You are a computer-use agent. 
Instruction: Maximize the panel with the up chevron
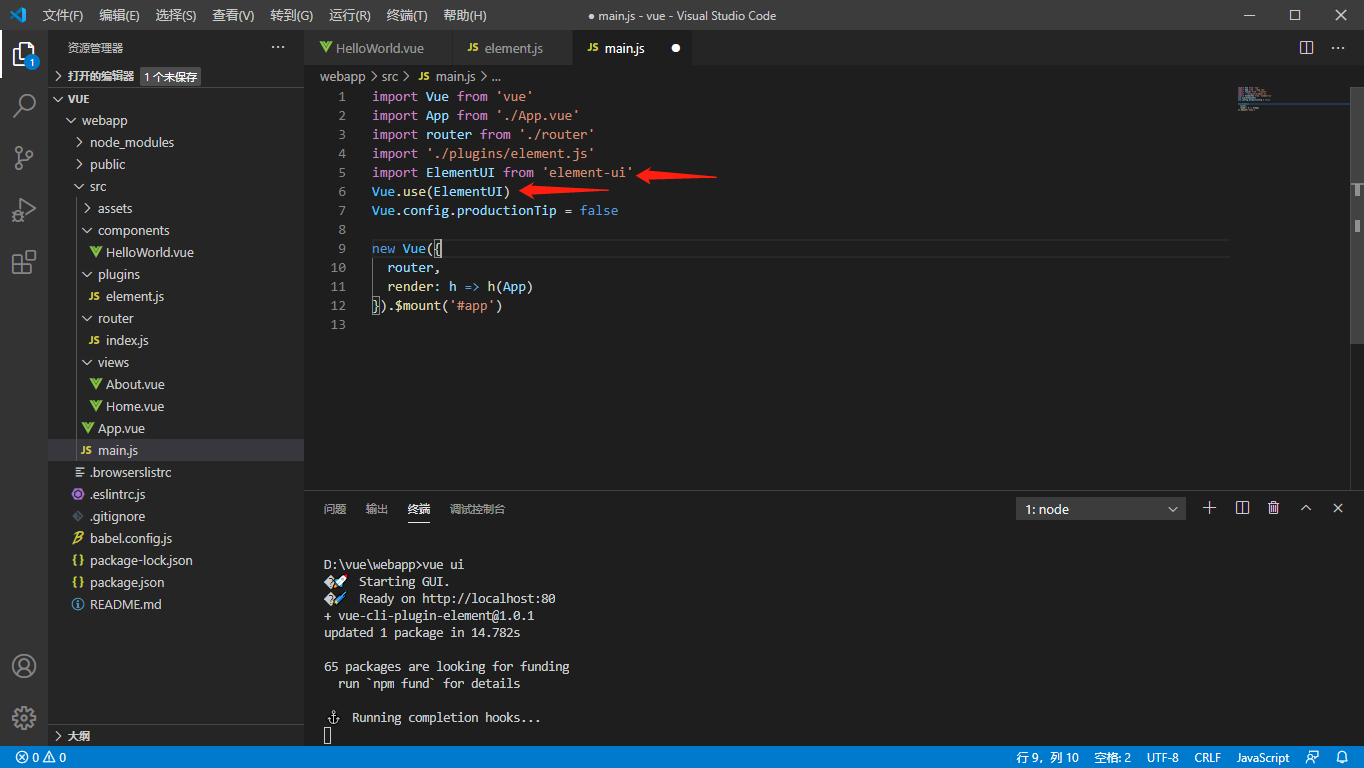pyautogui.click(x=1306, y=508)
